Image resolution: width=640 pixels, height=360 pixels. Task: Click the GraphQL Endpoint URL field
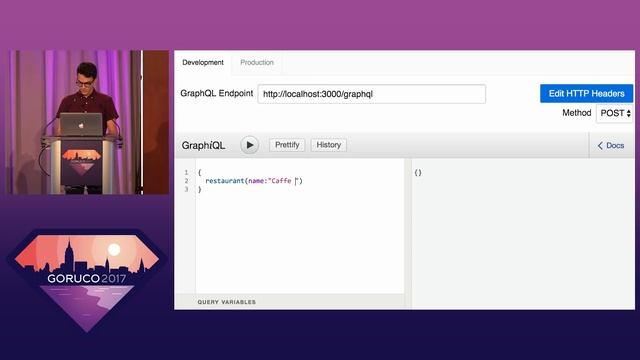pyautogui.click(x=372, y=94)
